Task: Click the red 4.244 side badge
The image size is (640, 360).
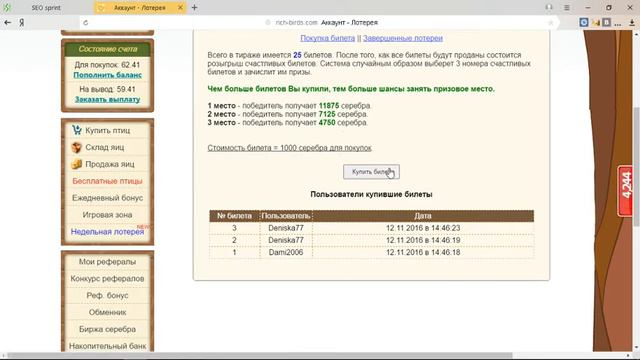Action: [625, 191]
